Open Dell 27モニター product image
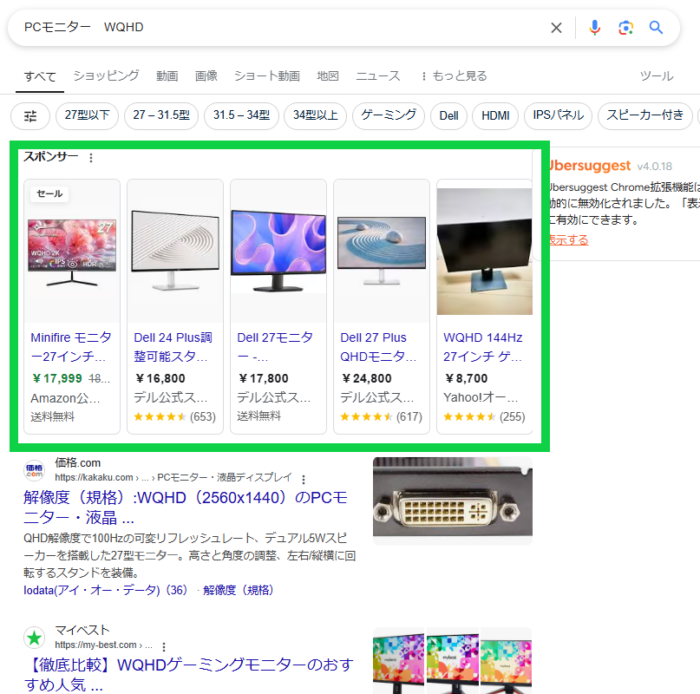This screenshot has width=700, height=694. [x=278, y=251]
